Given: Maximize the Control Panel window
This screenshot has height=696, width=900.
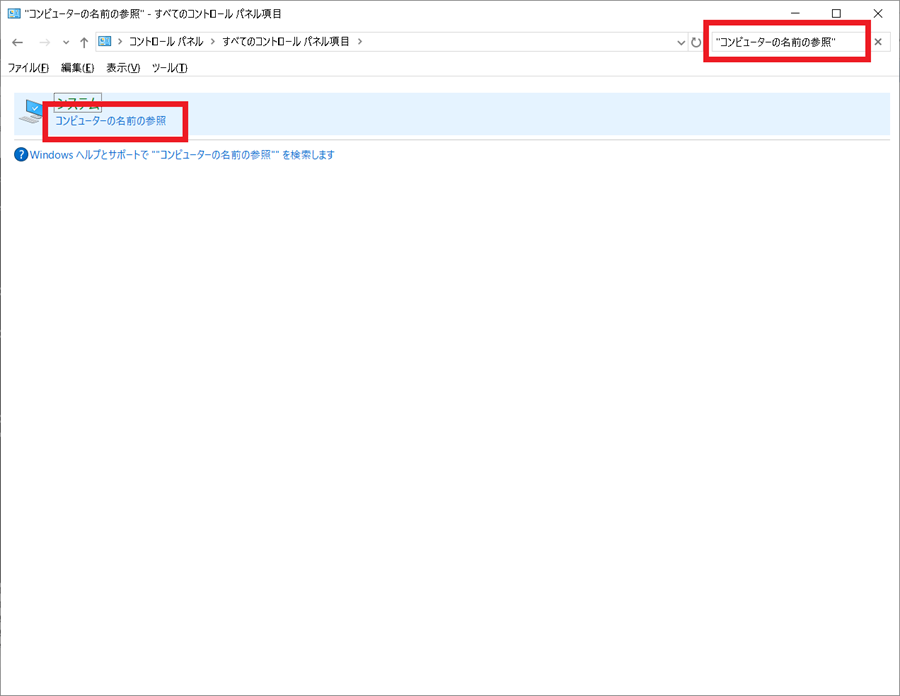Looking at the screenshot, I should [836, 14].
